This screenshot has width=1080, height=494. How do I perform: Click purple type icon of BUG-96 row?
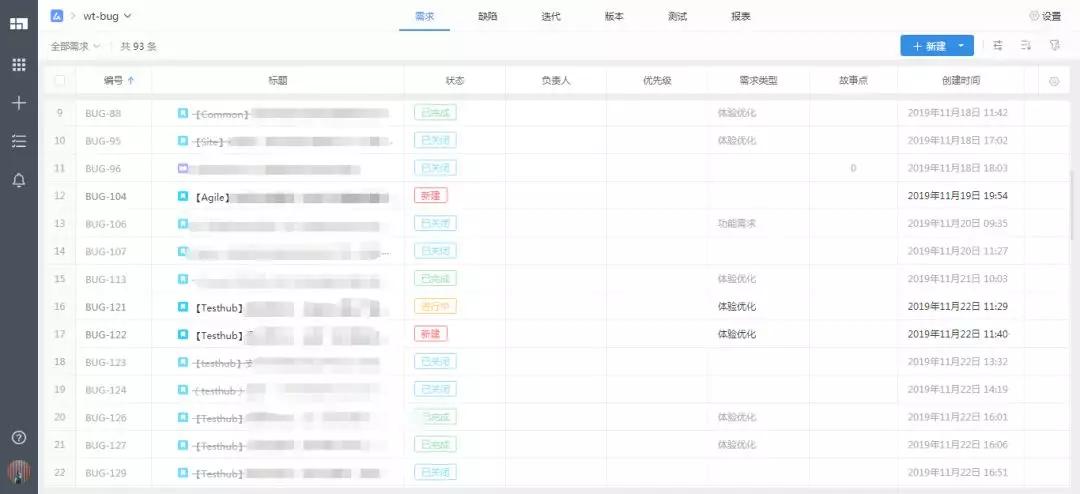click(x=183, y=168)
